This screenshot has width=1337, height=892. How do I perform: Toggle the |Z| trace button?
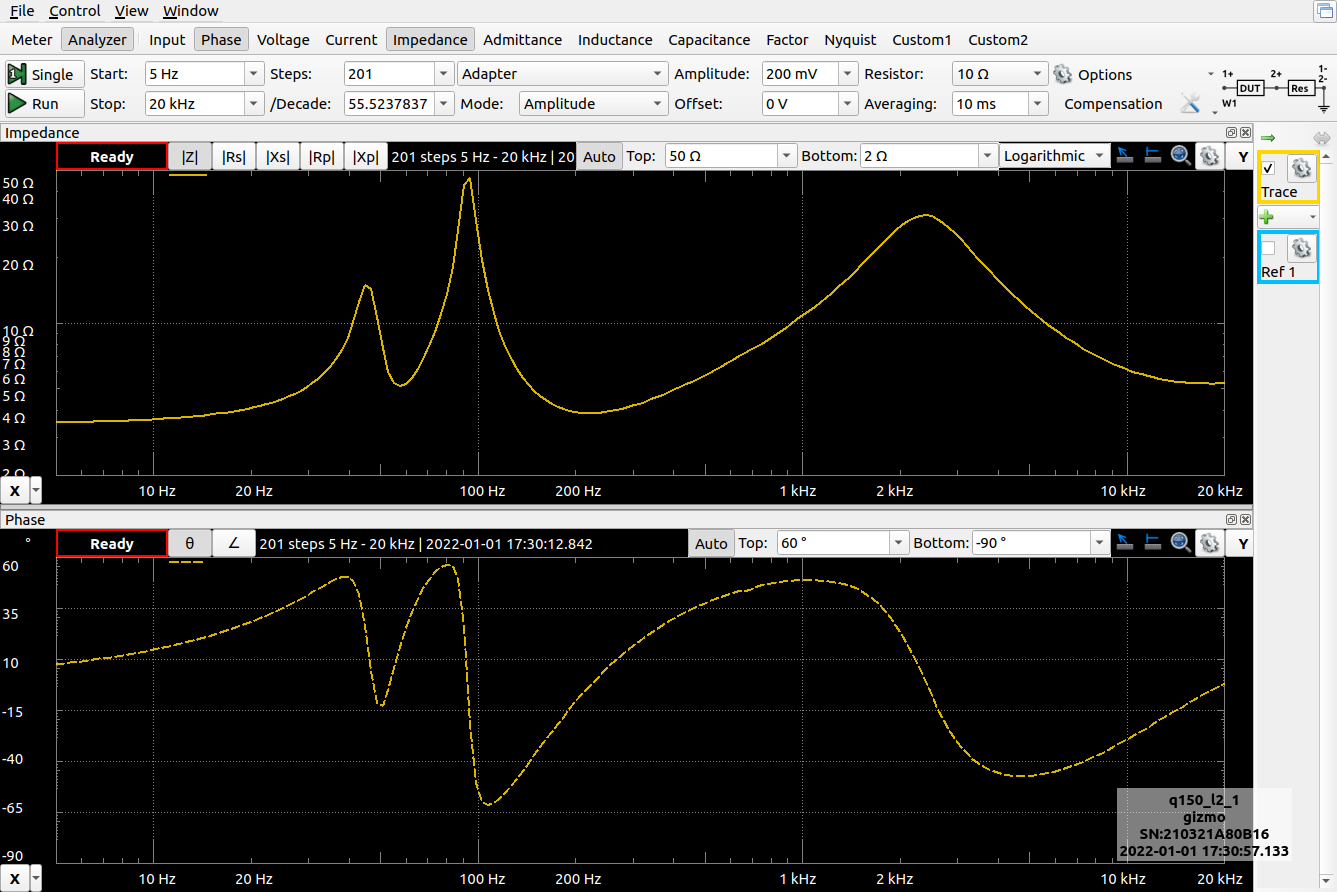tap(190, 156)
